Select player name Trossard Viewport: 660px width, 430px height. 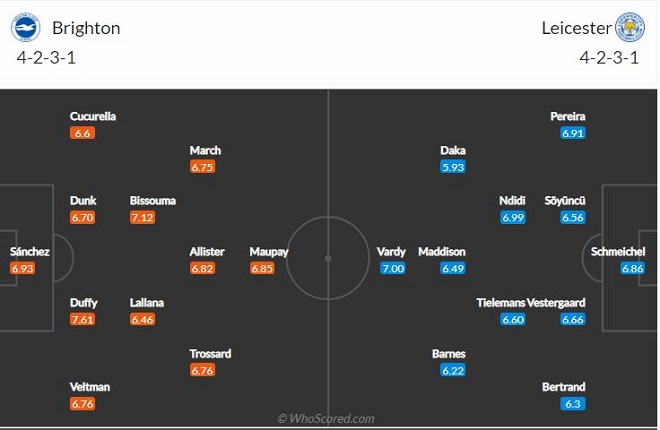(x=210, y=353)
